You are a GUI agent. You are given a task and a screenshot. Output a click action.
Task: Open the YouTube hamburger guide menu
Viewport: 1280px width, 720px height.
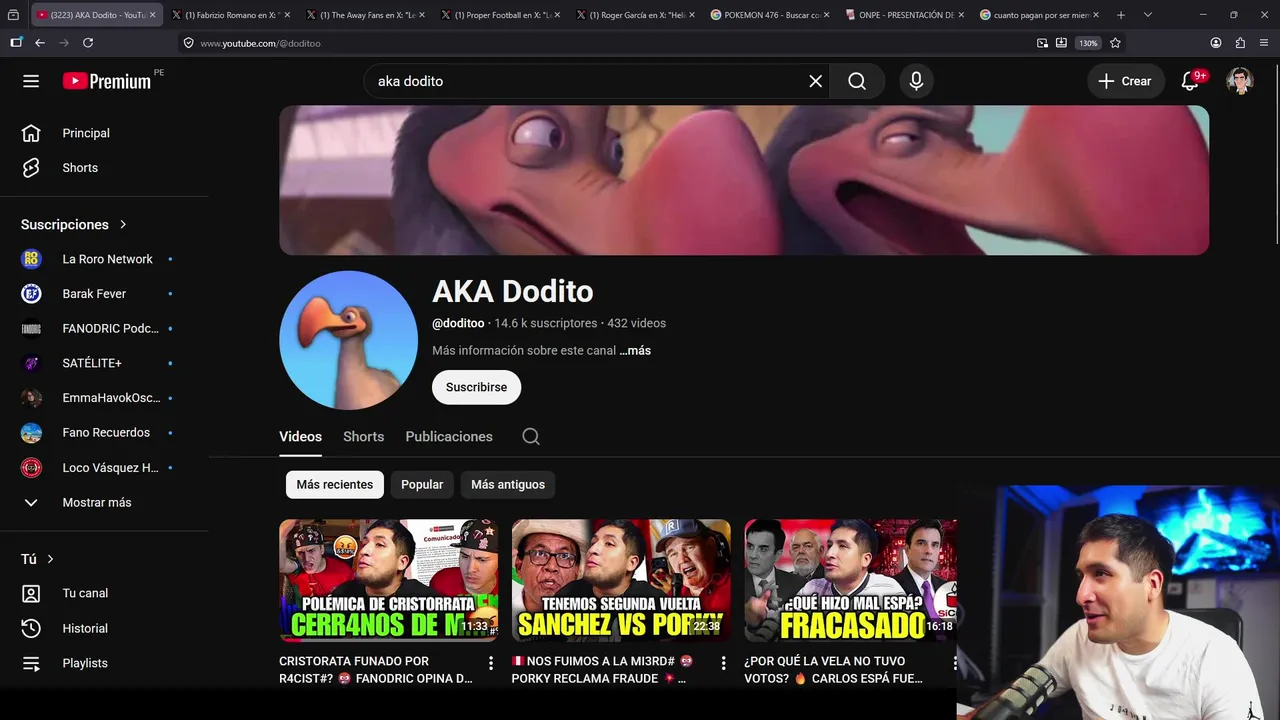(x=31, y=81)
